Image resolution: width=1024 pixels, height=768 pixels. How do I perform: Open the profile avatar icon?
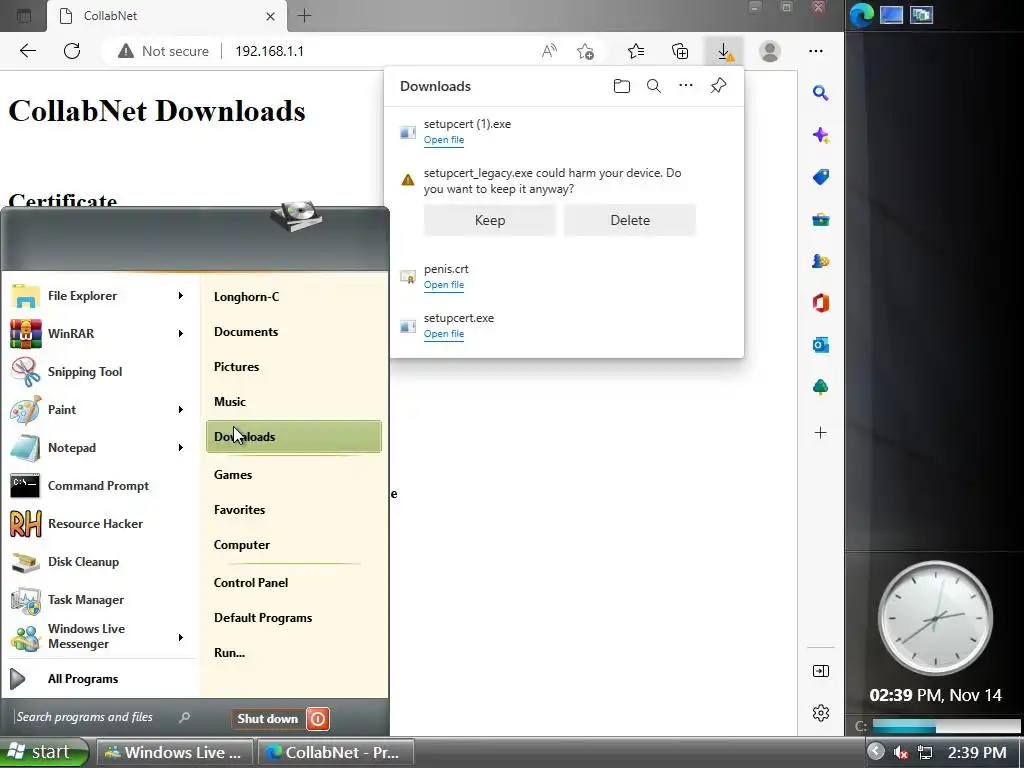tap(770, 51)
